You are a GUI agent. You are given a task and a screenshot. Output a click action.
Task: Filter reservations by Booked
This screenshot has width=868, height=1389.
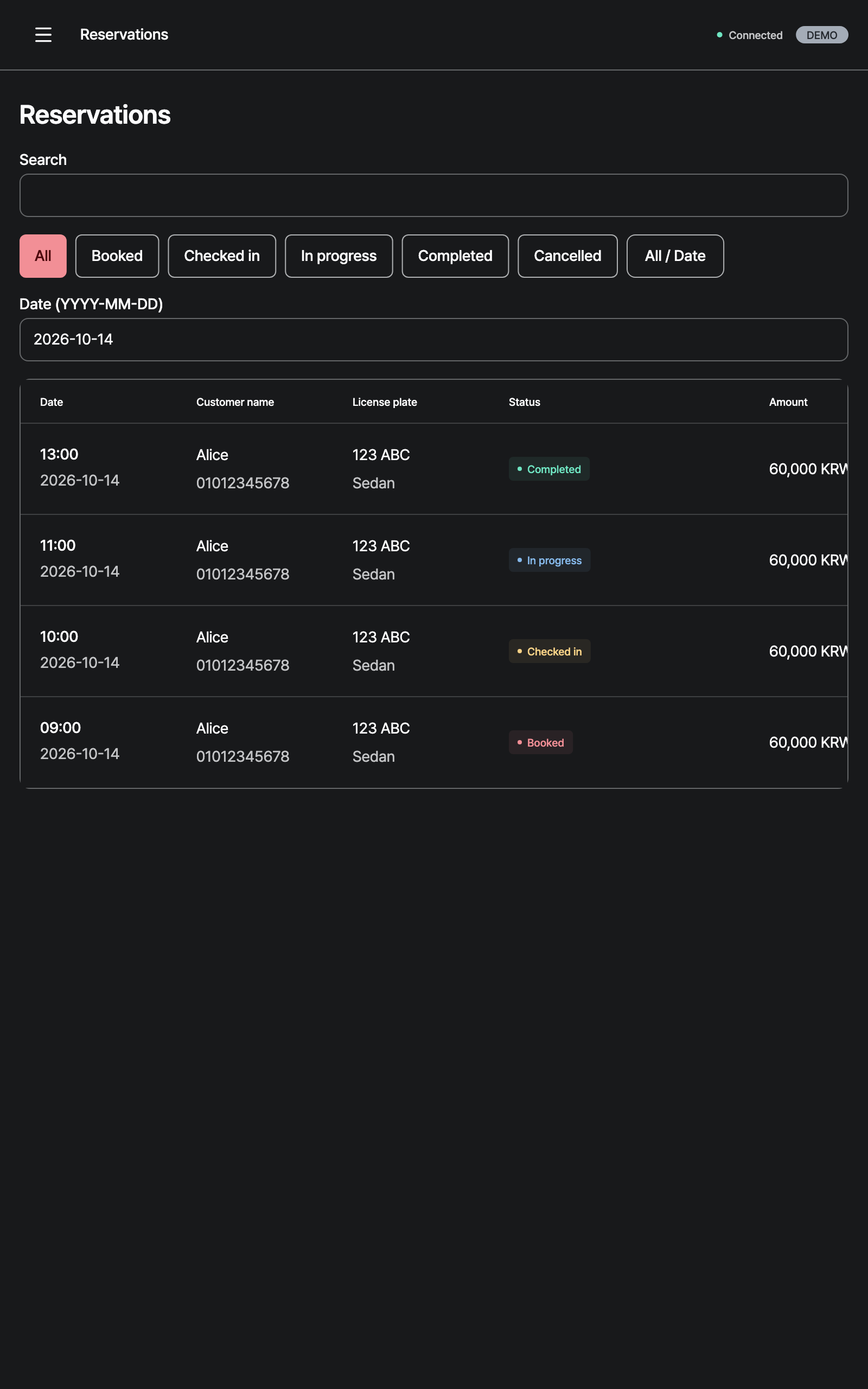coord(117,256)
